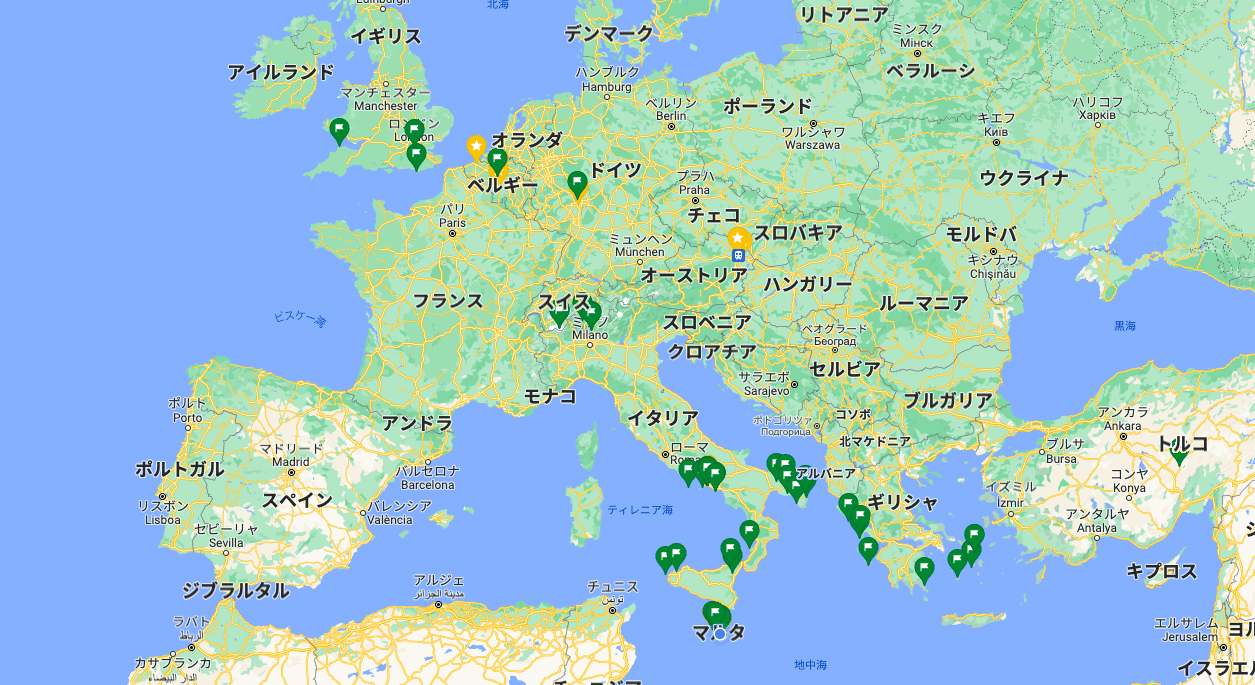
Task: Click the green flag pin in Wales
Action: tap(339, 130)
